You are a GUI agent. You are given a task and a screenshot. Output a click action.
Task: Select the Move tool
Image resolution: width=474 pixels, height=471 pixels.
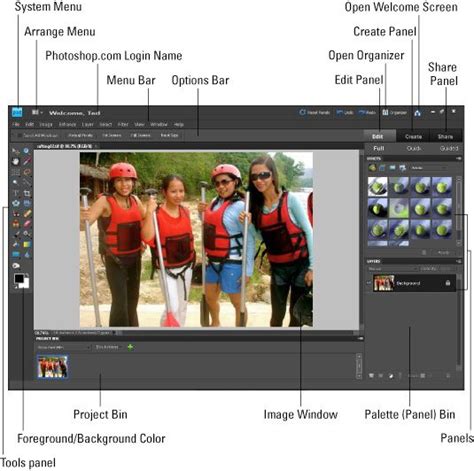click(16, 151)
